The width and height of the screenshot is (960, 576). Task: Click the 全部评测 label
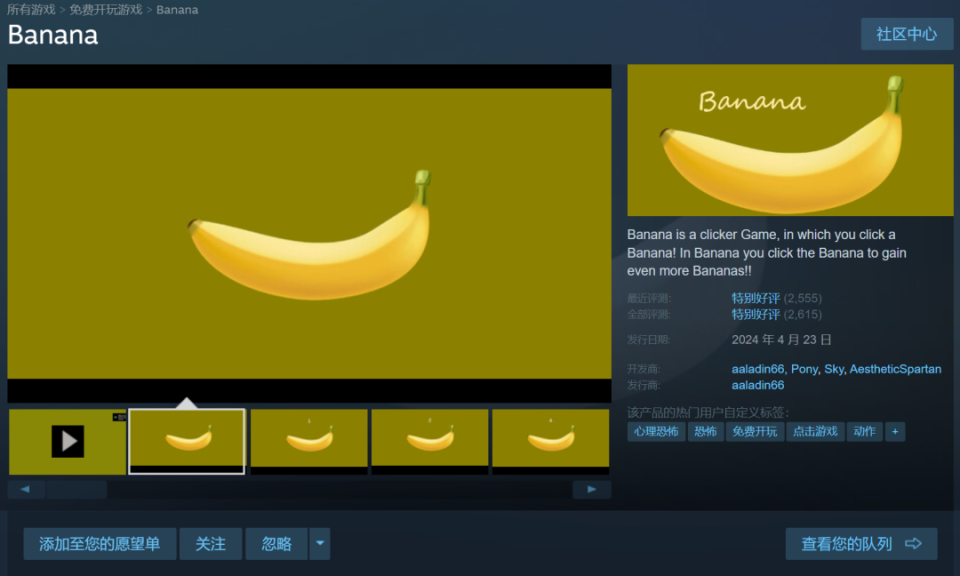point(649,315)
